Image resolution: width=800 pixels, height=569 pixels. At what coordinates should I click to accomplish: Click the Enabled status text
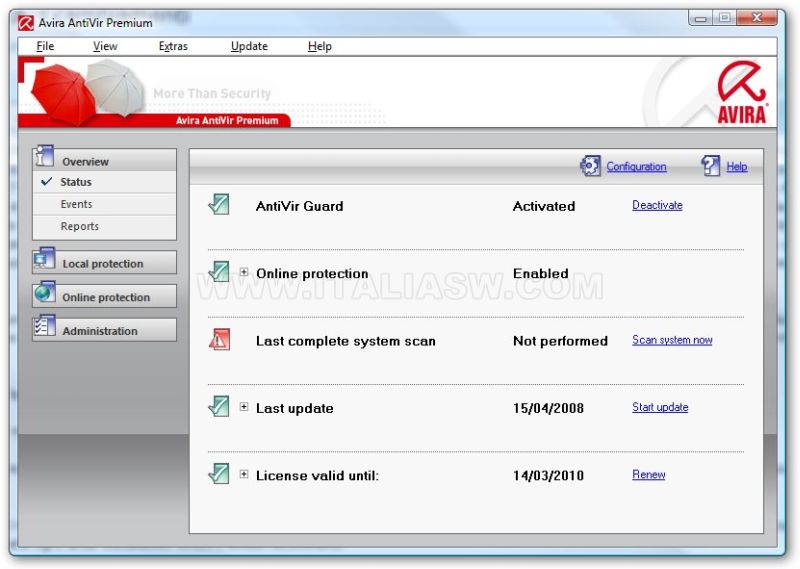tap(541, 274)
